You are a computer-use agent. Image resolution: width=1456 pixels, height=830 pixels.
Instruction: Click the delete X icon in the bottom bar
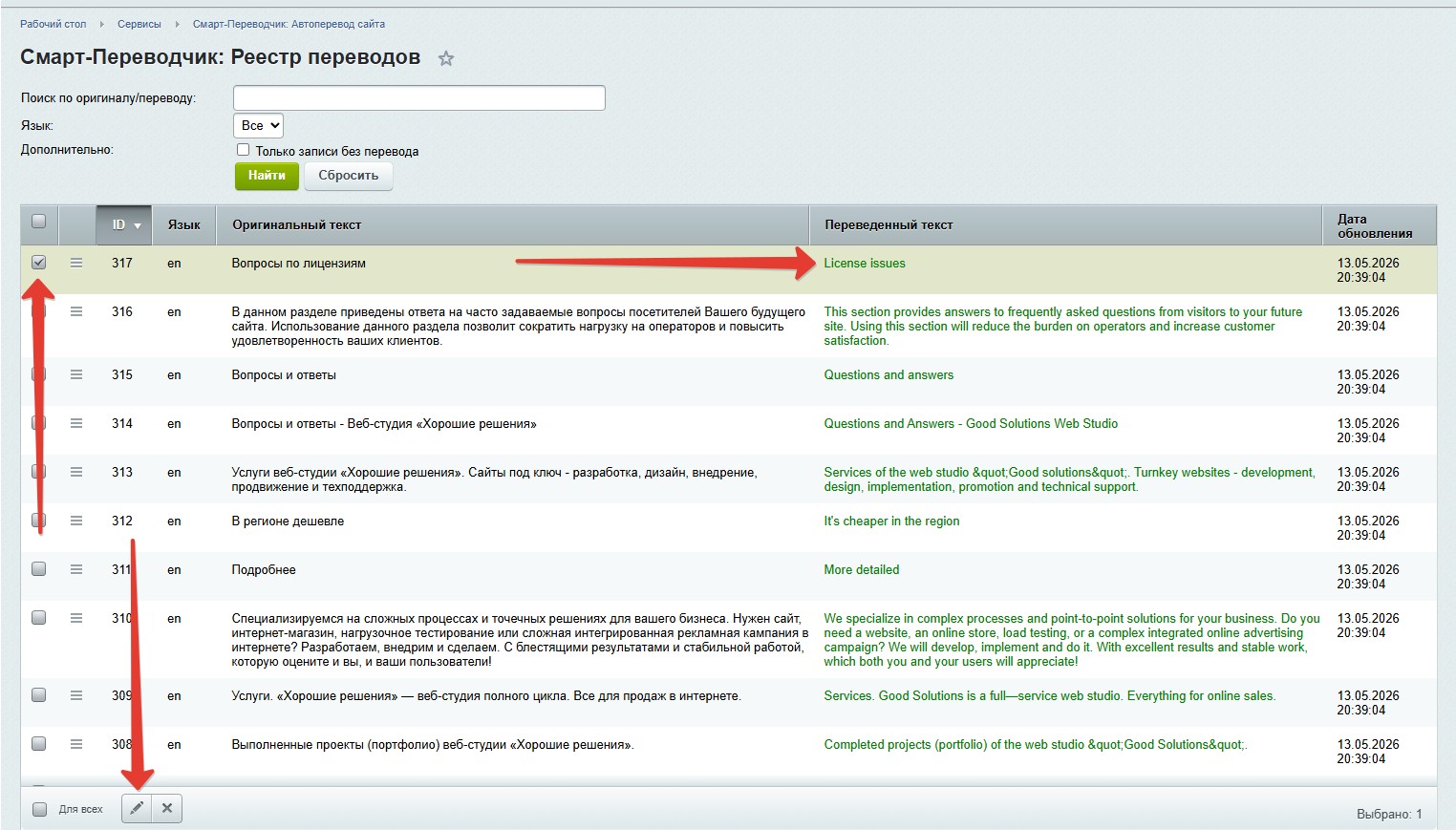click(167, 808)
